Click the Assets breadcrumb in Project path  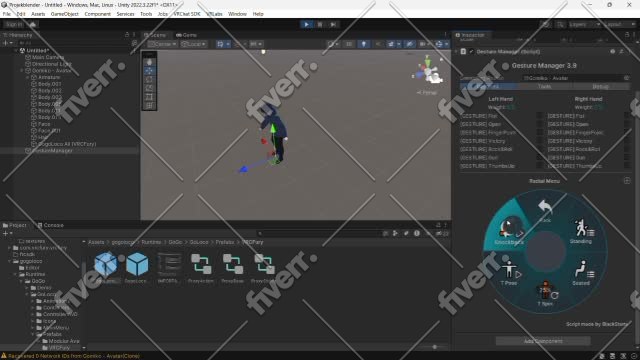tap(96, 242)
